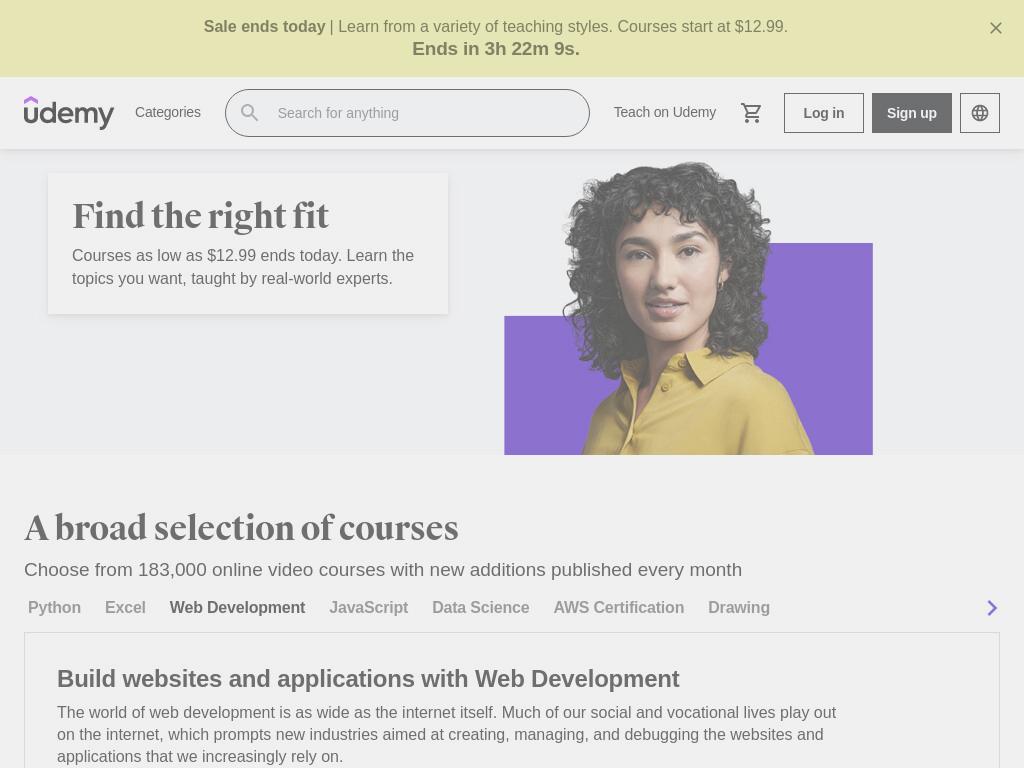Image resolution: width=1024 pixels, height=768 pixels.
Task: Focus the 'Search for anything' field
Action: 408,113
